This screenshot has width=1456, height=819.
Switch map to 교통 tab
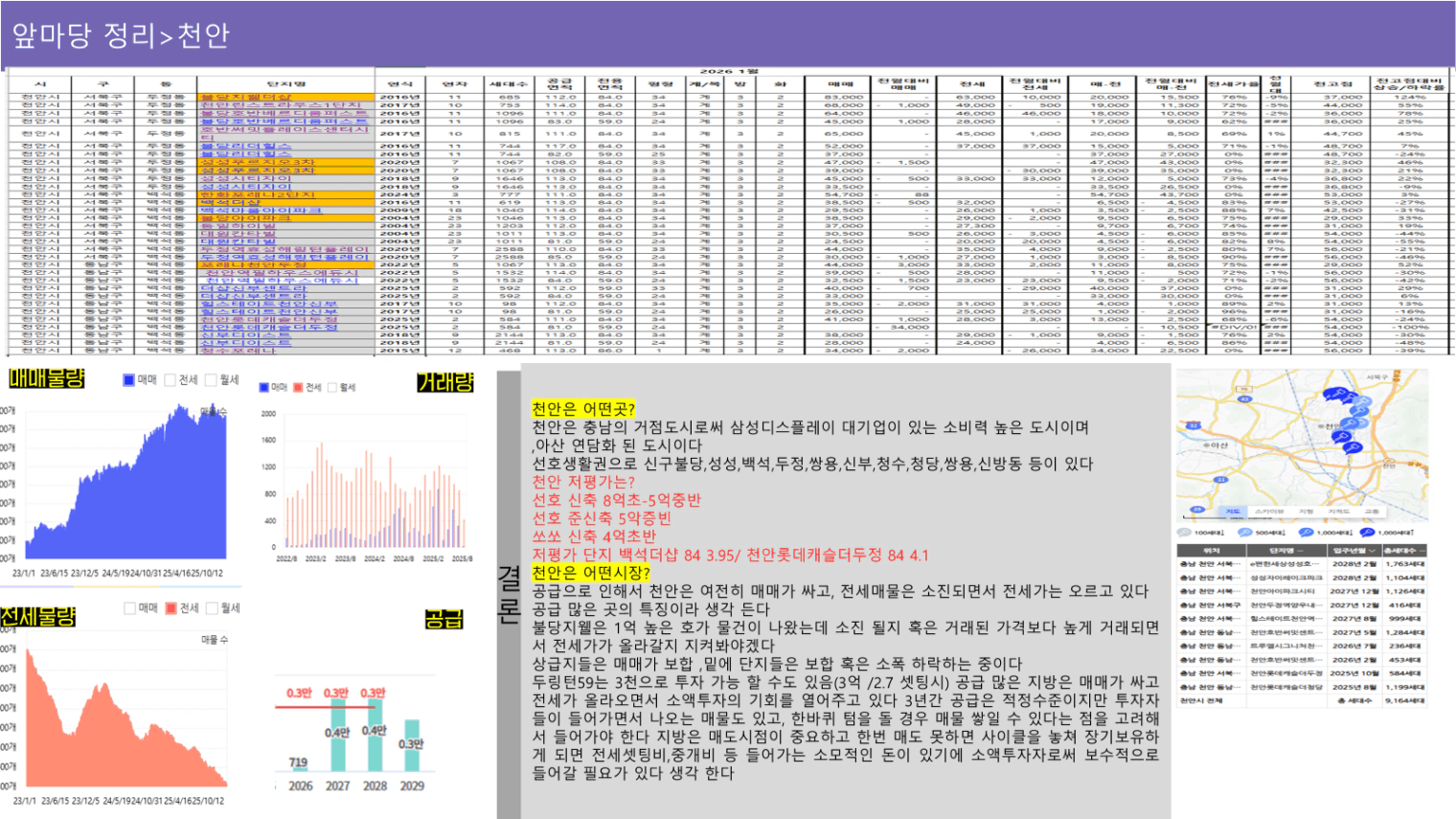click(1372, 512)
